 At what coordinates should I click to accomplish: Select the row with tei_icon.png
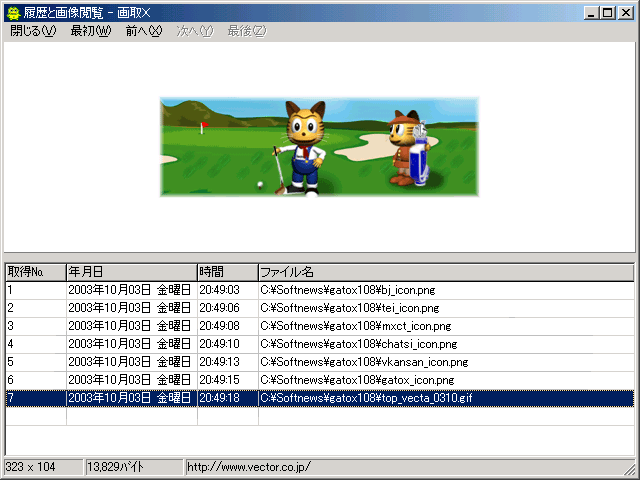click(x=320, y=308)
